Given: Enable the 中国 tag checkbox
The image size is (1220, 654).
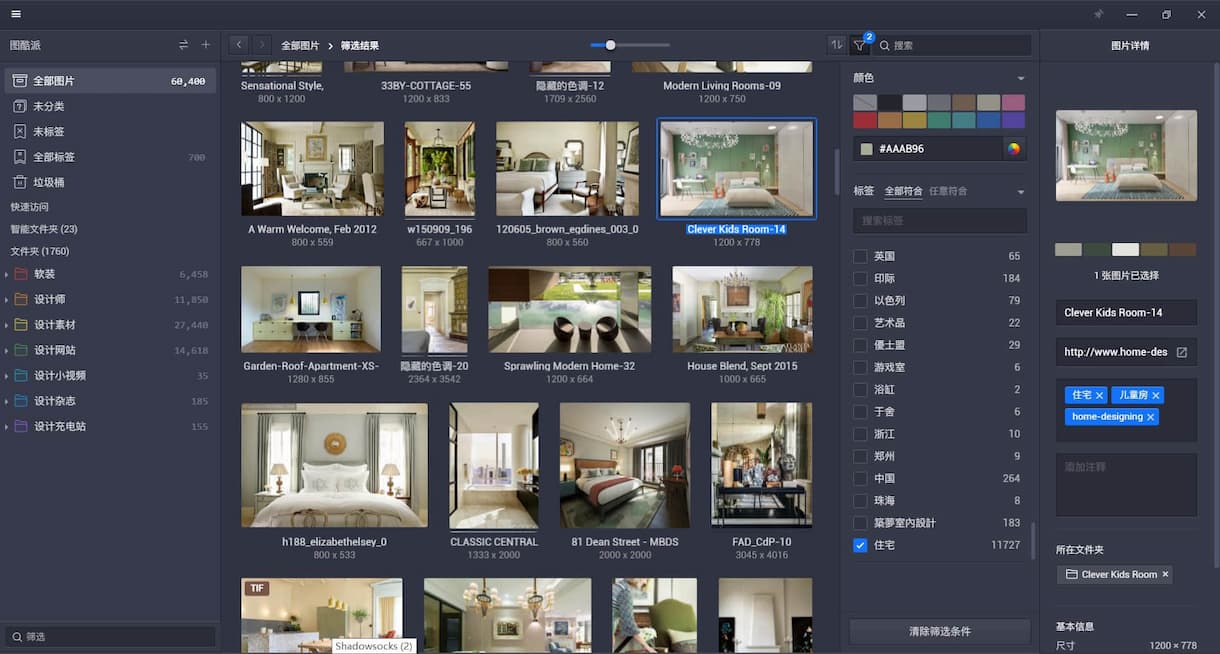Looking at the screenshot, I should (x=860, y=478).
